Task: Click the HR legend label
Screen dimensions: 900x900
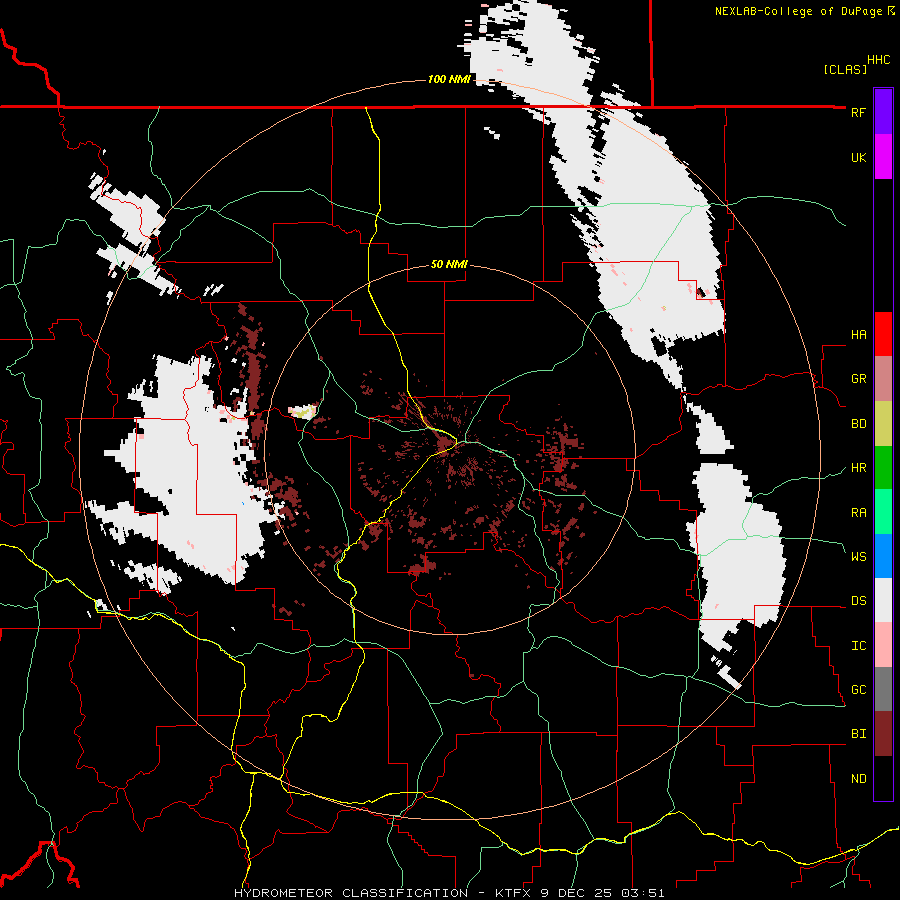Action: click(x=858, y=468)
